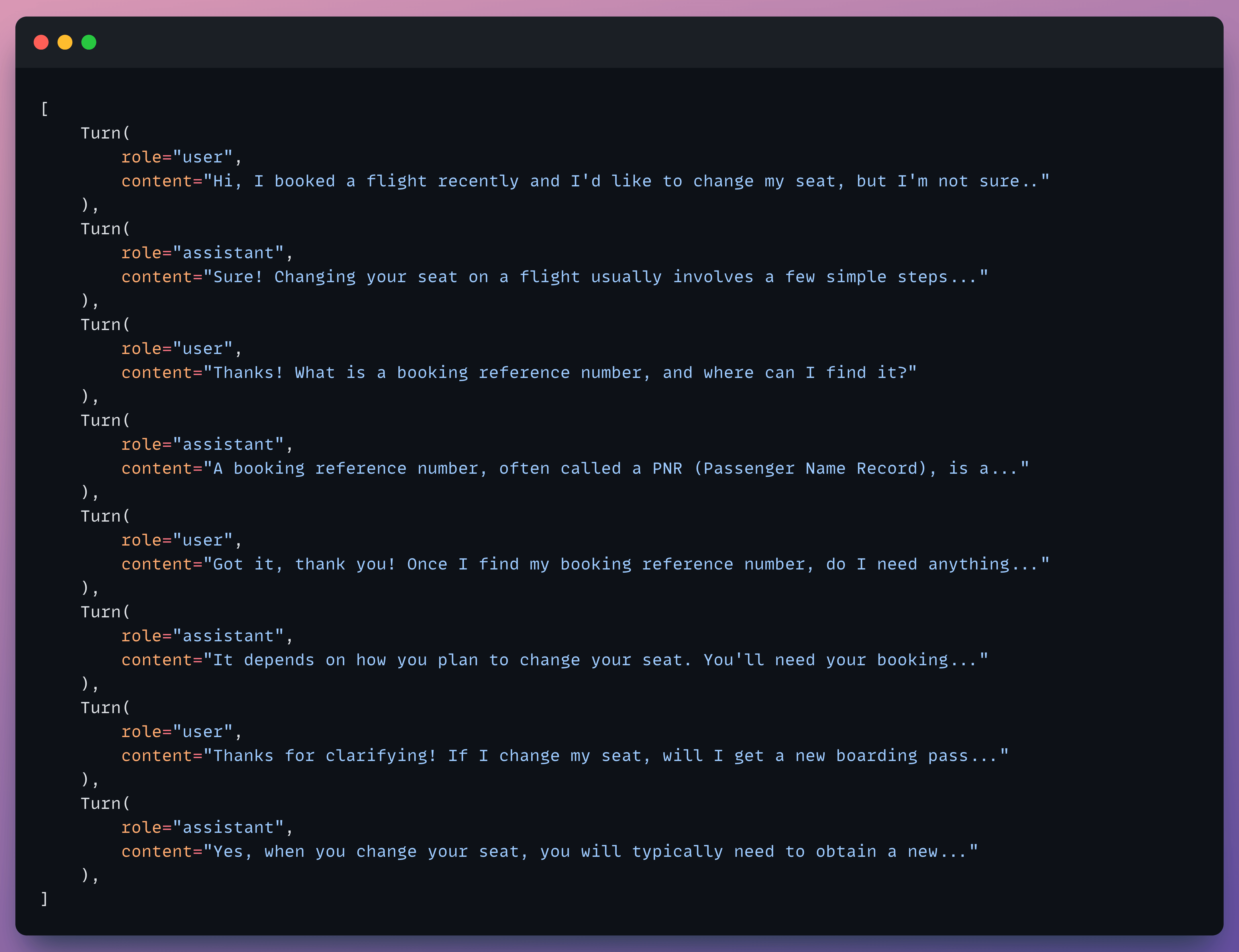Click the green maximize window button
The image size is (1239, 952).
pyautogui.click(x=89, y=42)
